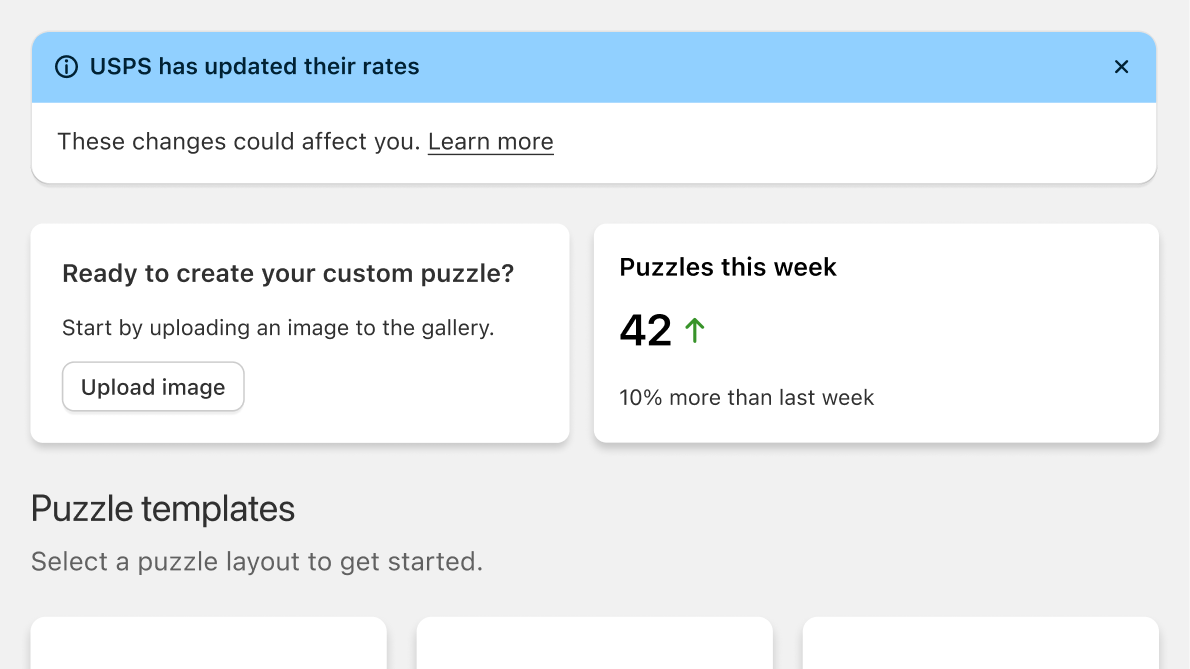Select the "Puzzles this week" heading
1190x669 pixels.
pos(727,267)
